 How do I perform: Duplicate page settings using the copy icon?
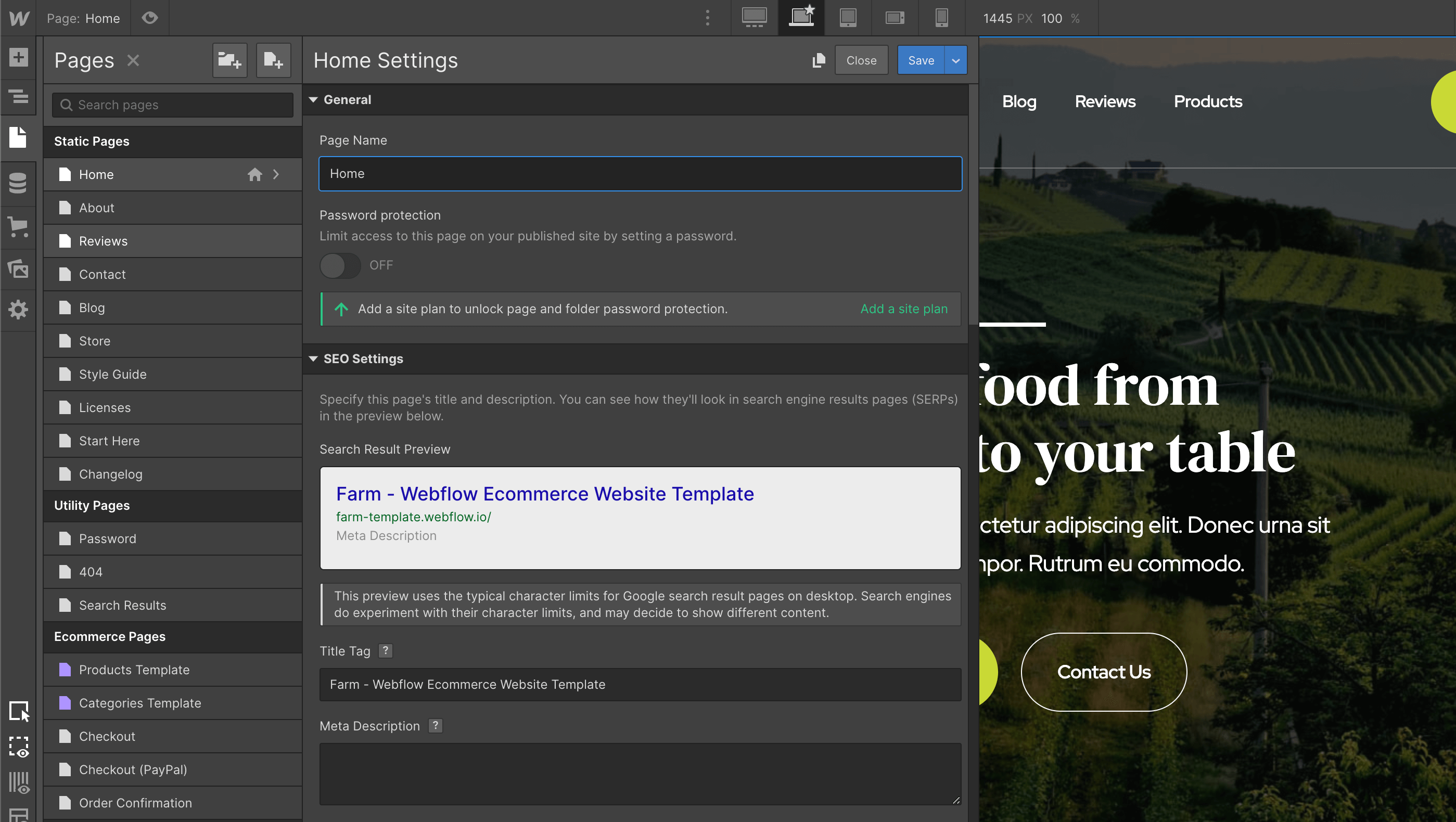819,60
